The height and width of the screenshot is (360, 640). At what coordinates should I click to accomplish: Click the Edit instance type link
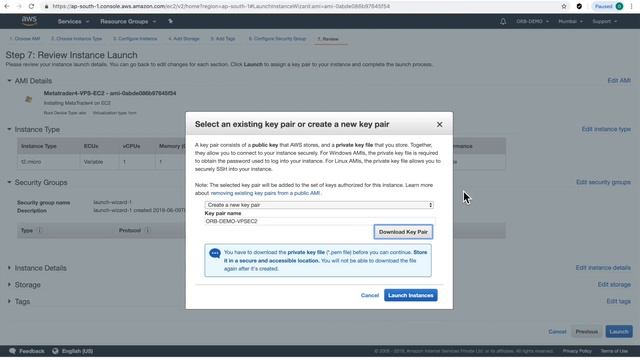(606, 129)
